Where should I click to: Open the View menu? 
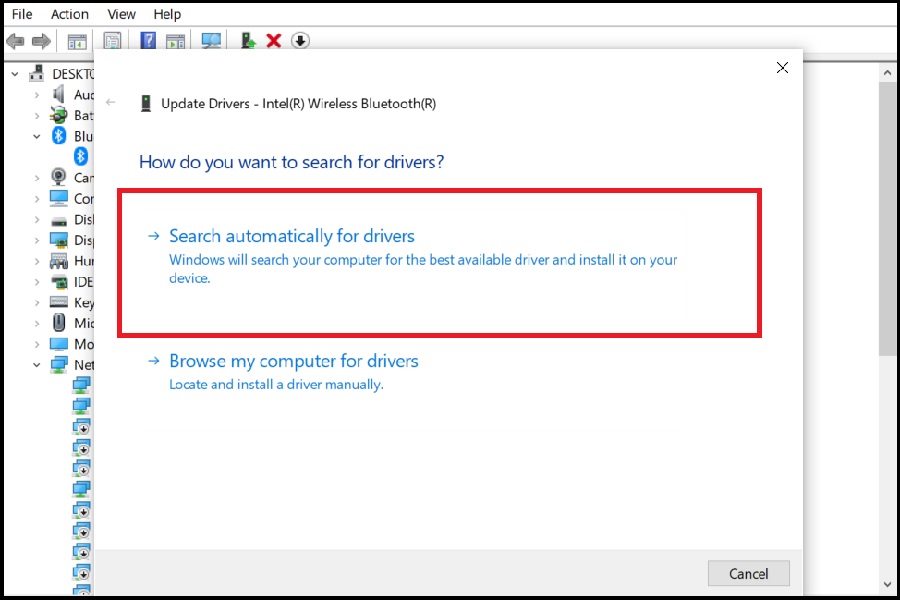coord(121,14)
